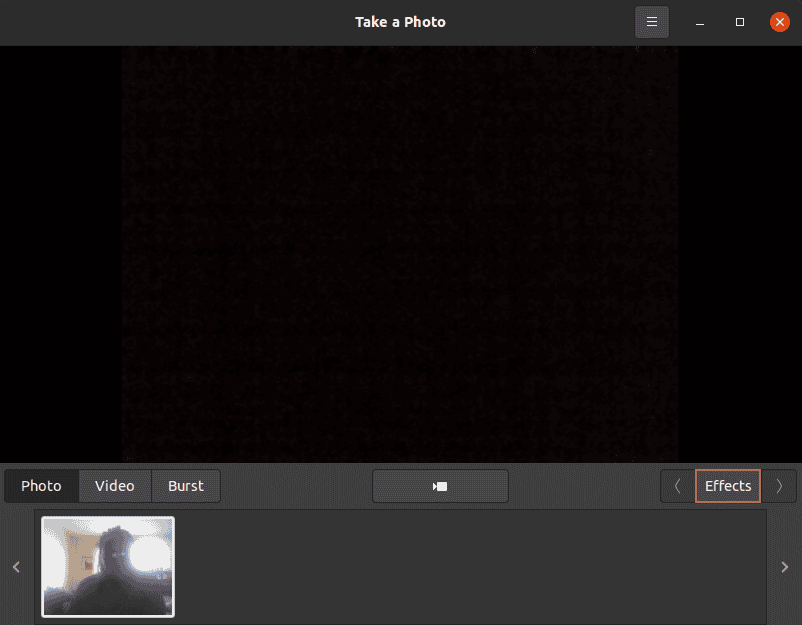Image resolution: width=802 pixels, height=625 pixels.
Task: Switch to Burst mode
Action: click(185, 486)
